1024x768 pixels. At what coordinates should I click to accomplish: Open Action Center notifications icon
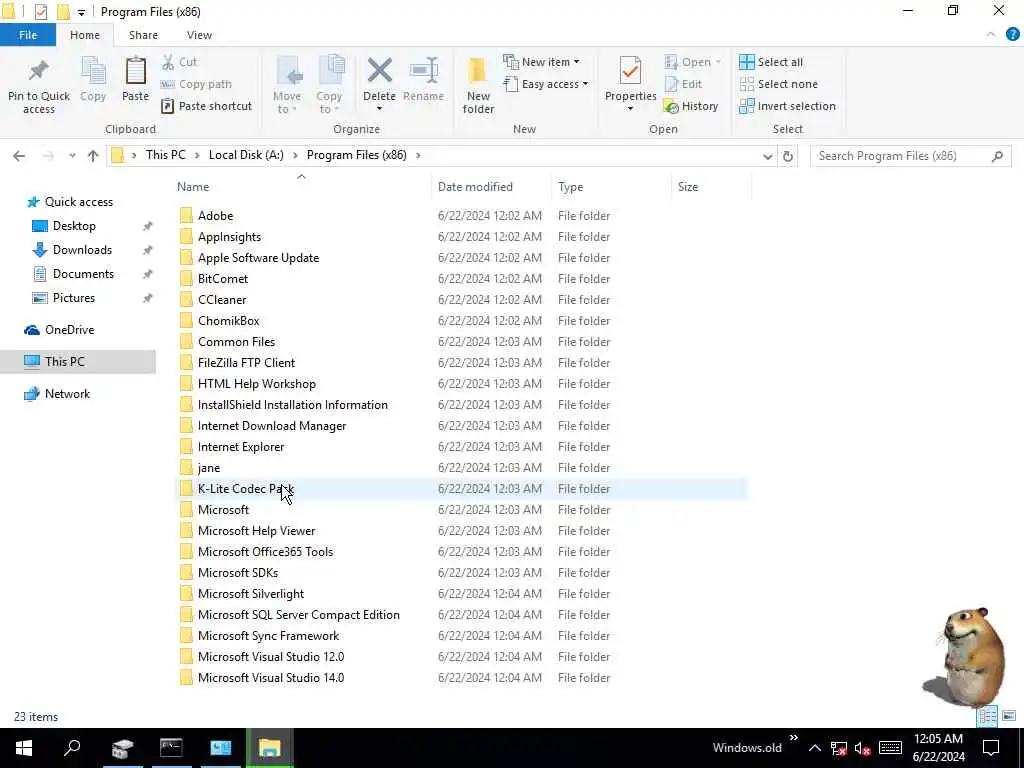(991, 748)
